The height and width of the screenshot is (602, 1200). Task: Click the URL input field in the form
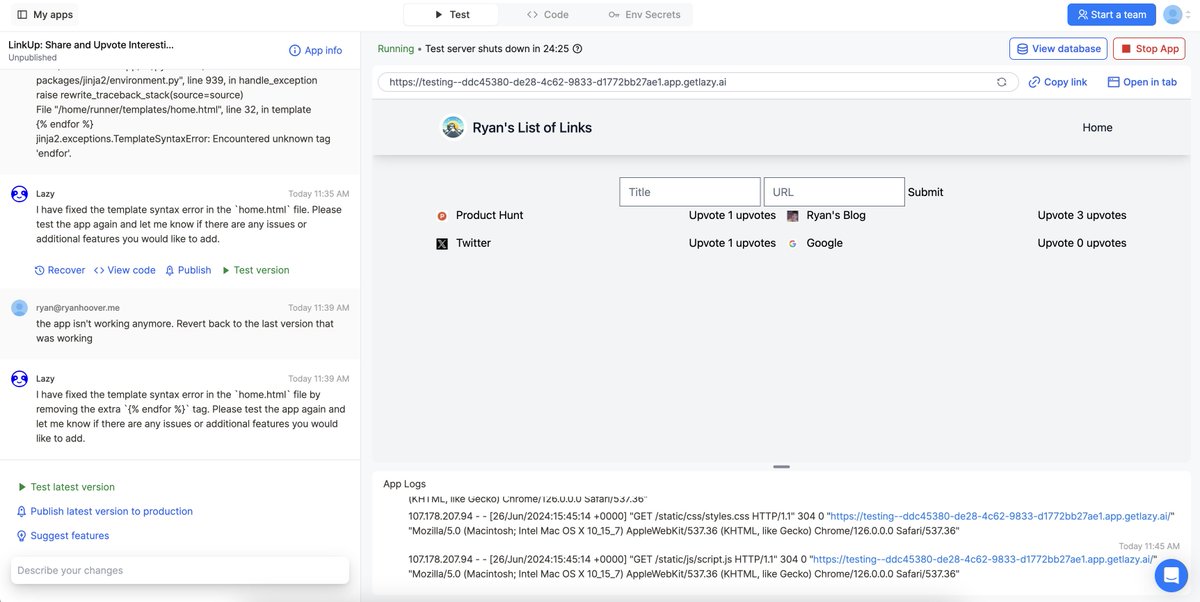click(834, 192)
